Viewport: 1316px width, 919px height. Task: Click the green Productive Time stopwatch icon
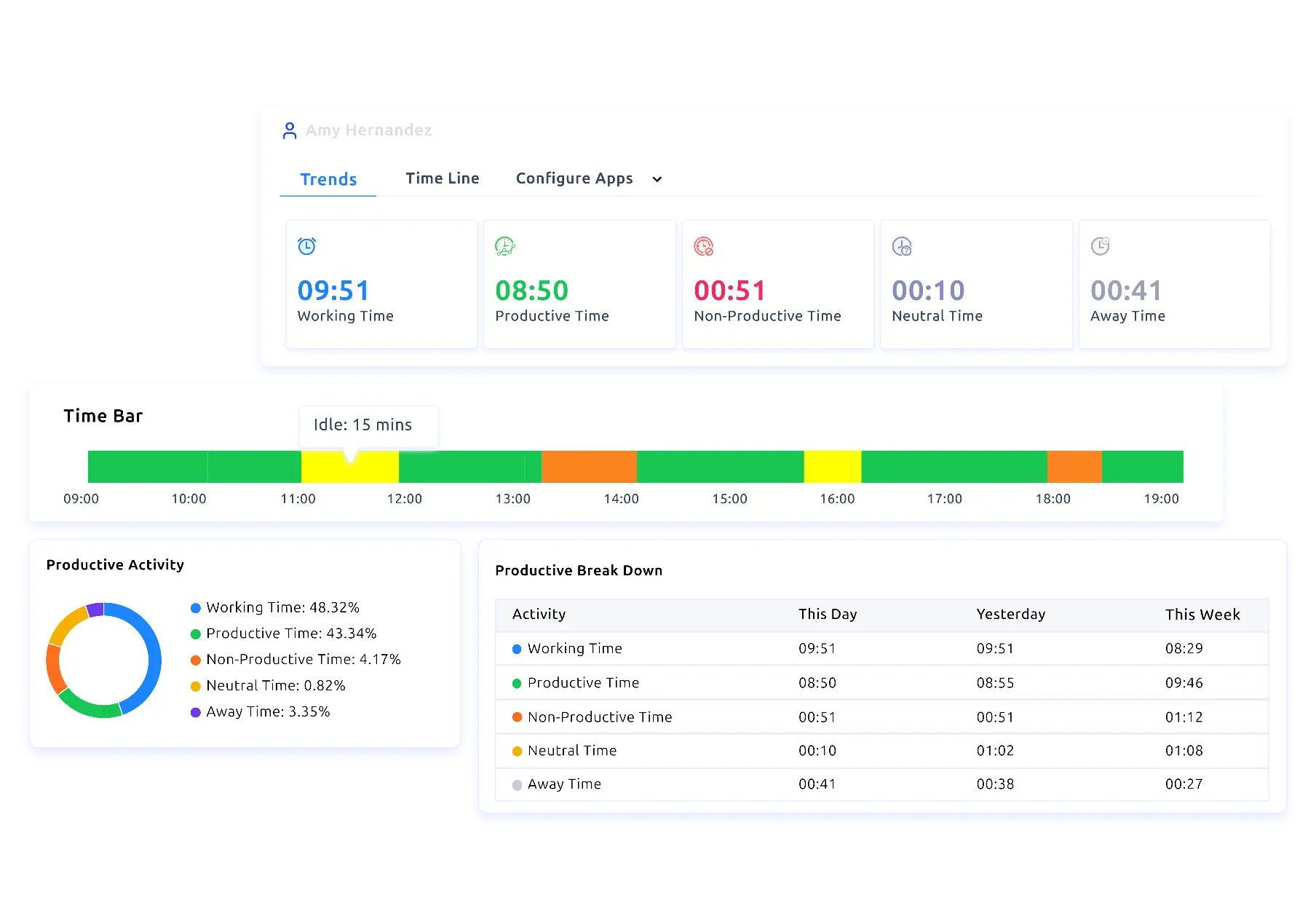[504, 246]
